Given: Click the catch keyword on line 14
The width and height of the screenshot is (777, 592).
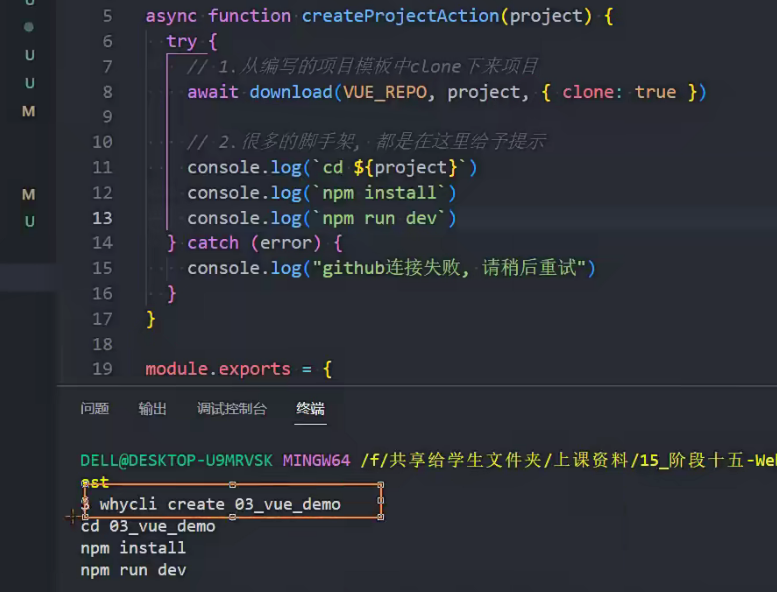Looking at the screenshot, I should (213, 243).
